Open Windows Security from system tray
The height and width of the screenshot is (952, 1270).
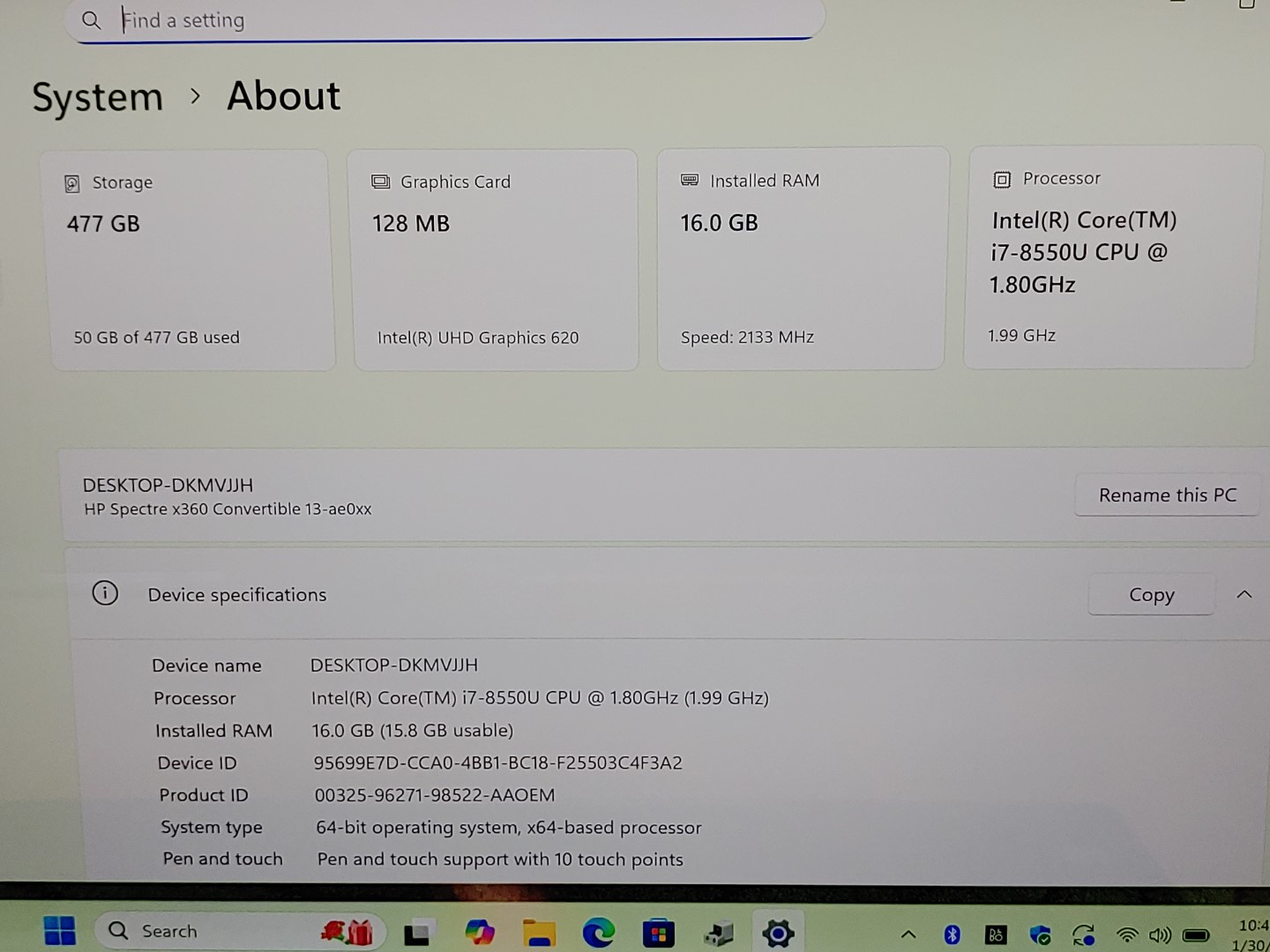tap(1041, 934)
